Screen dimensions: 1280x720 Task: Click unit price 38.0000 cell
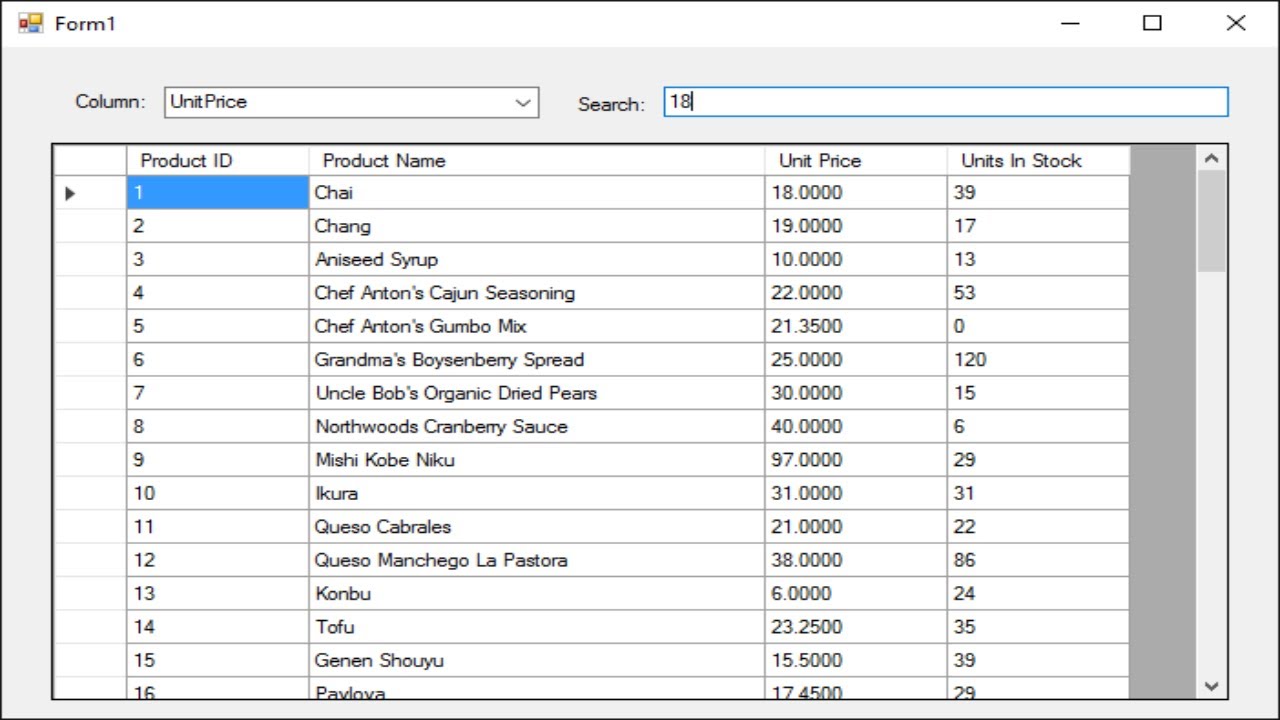pos(856,560)
